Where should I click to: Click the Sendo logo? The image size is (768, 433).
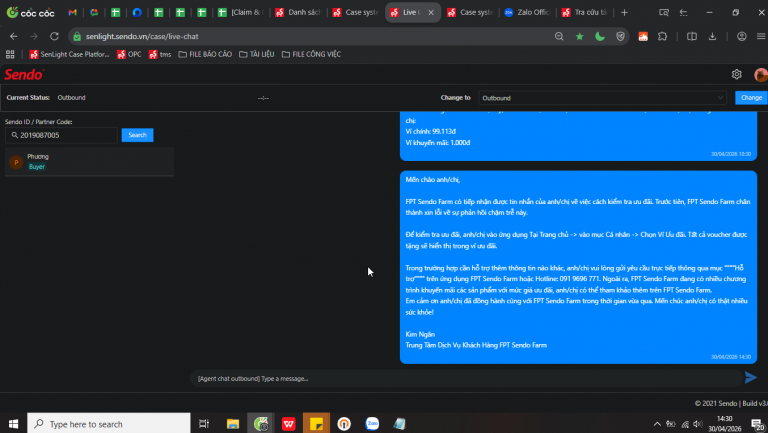point(24,74)
